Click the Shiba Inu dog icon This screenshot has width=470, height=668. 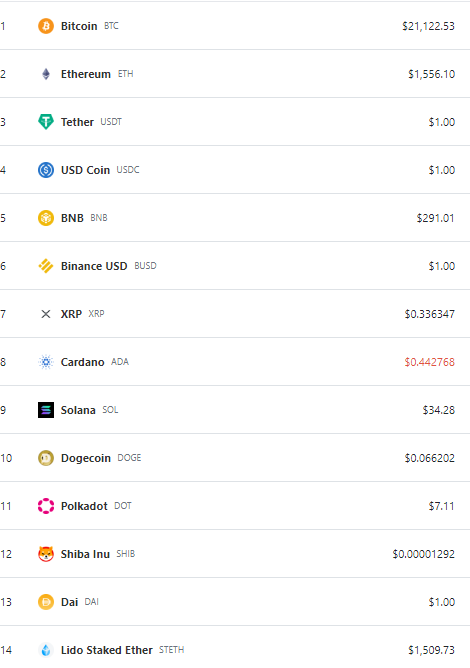tap(46, 554)
